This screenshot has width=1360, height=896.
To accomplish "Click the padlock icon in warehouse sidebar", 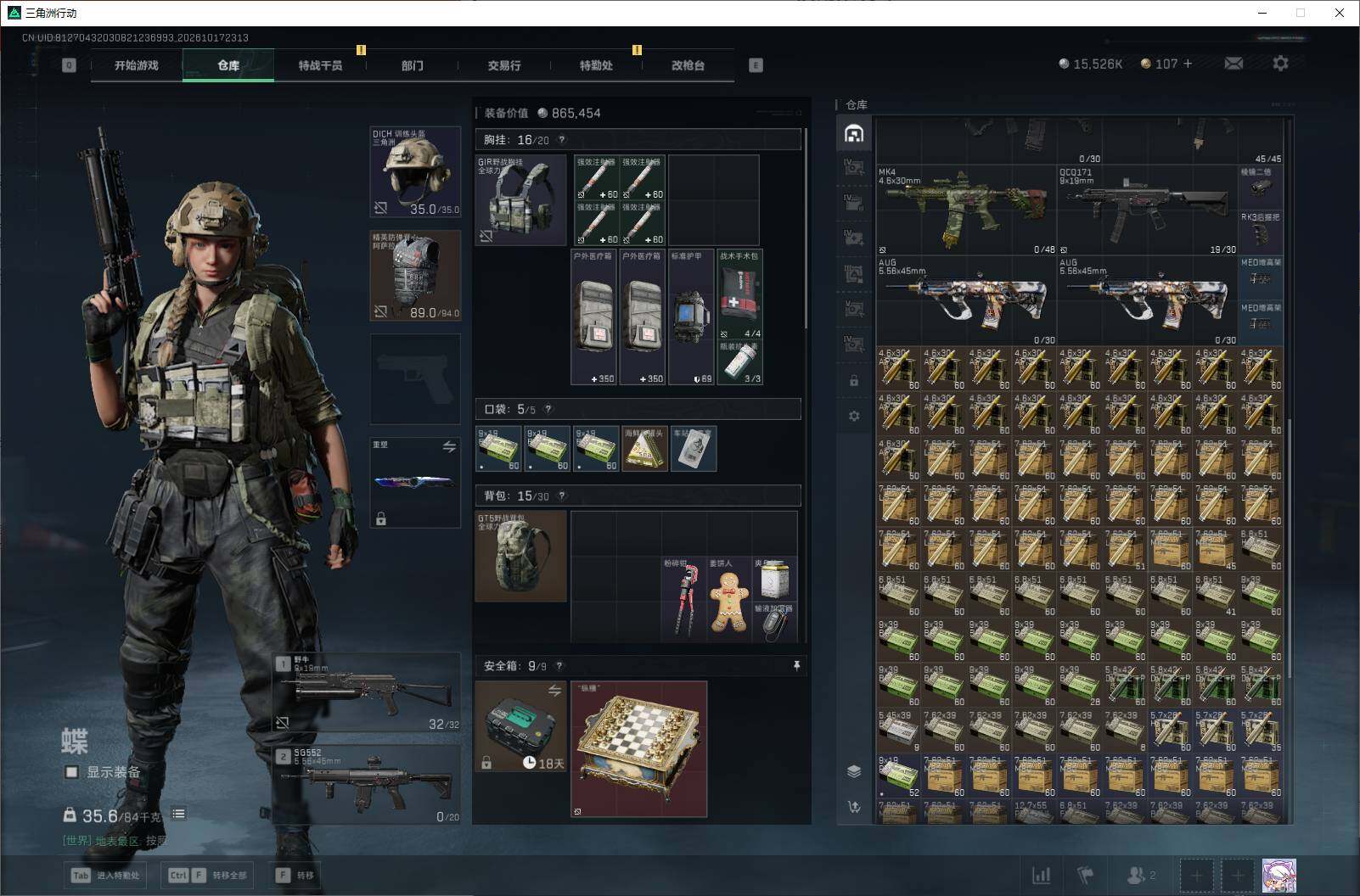I will point(854,381).
